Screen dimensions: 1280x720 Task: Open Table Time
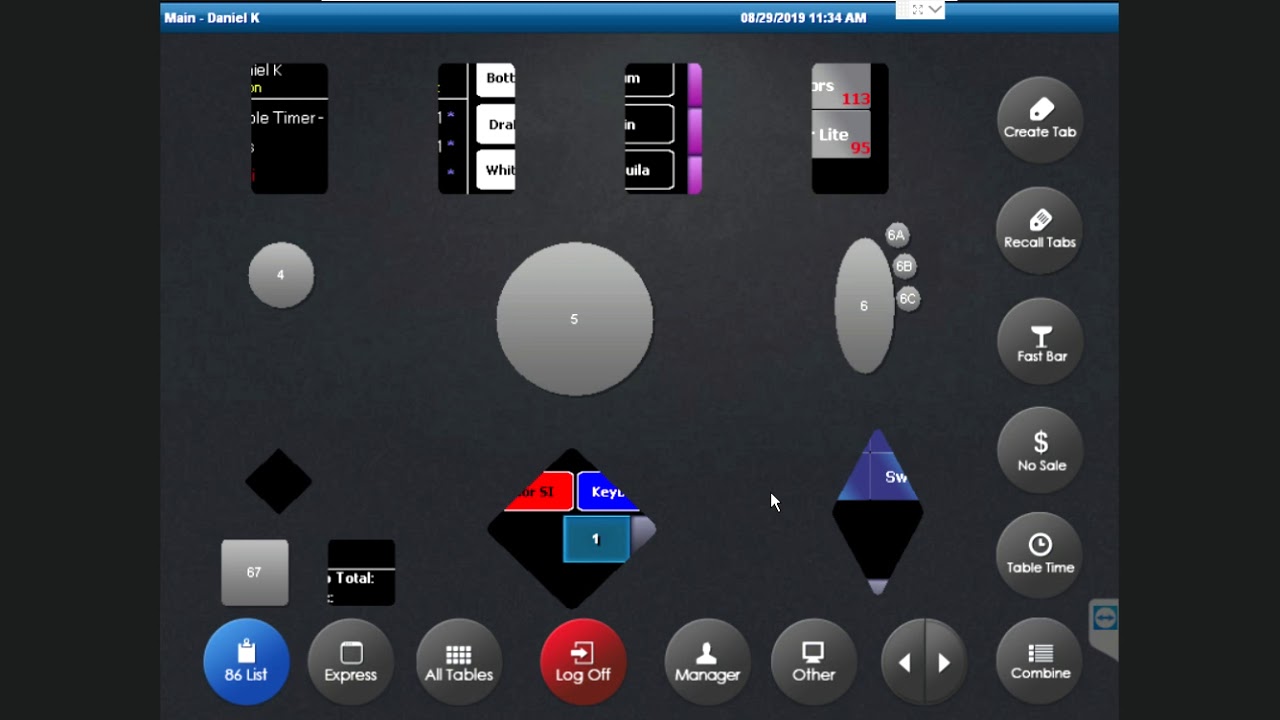pos(1040,555)
